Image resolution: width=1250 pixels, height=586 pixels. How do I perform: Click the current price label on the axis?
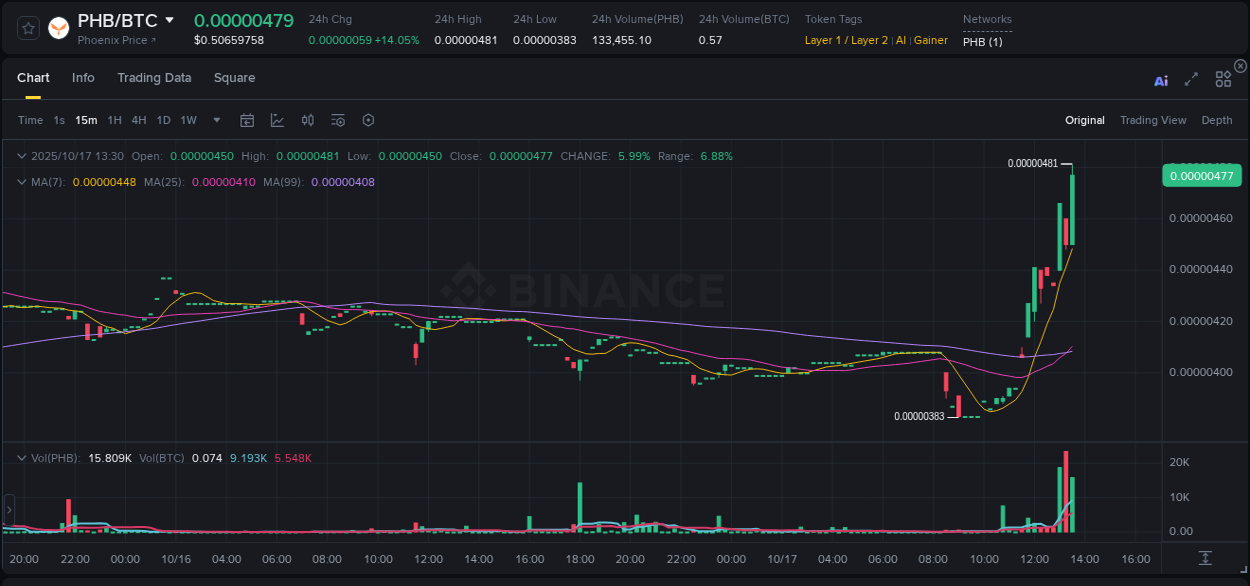(x=1201, y=175)
